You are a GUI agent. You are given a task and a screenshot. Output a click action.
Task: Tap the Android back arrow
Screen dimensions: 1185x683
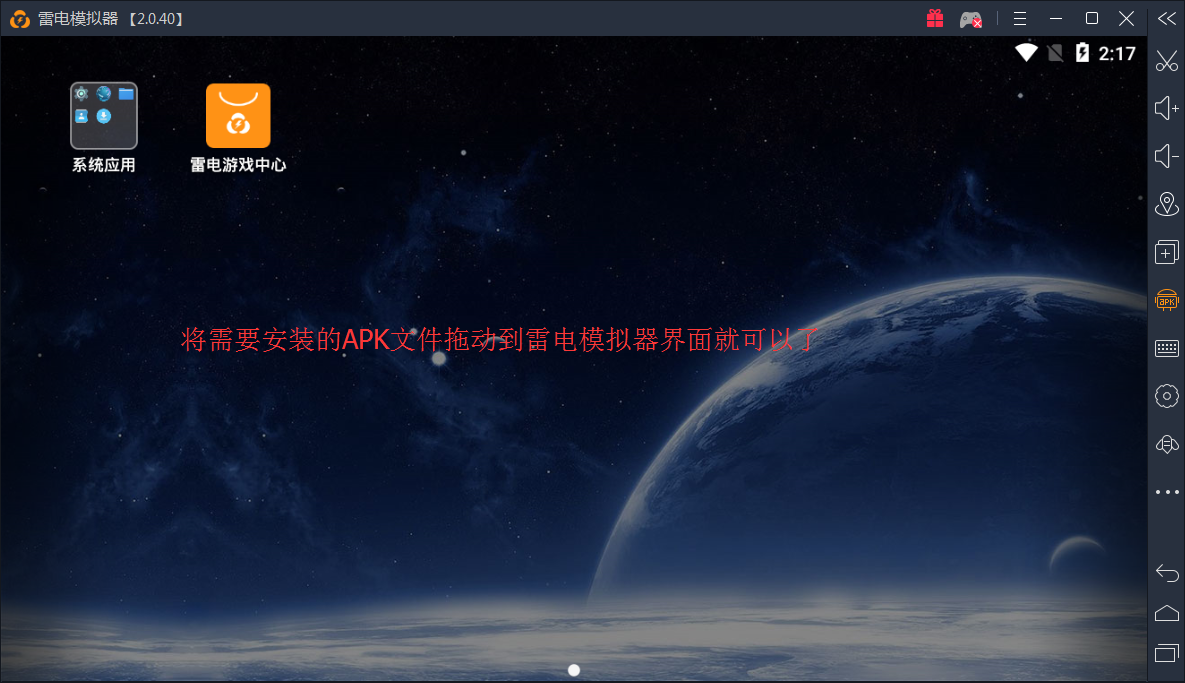click(x=1167, y=573)
